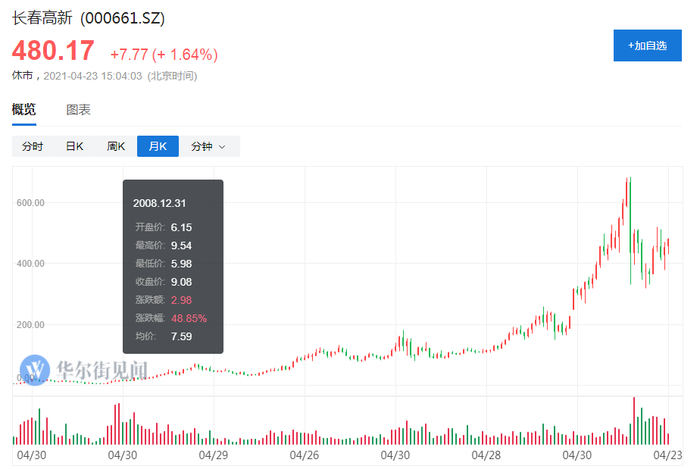Viewport: 700px width, 469px height.
Task: Click the tallest candlestick peak above 600
Action: click(x=629, y=180)
